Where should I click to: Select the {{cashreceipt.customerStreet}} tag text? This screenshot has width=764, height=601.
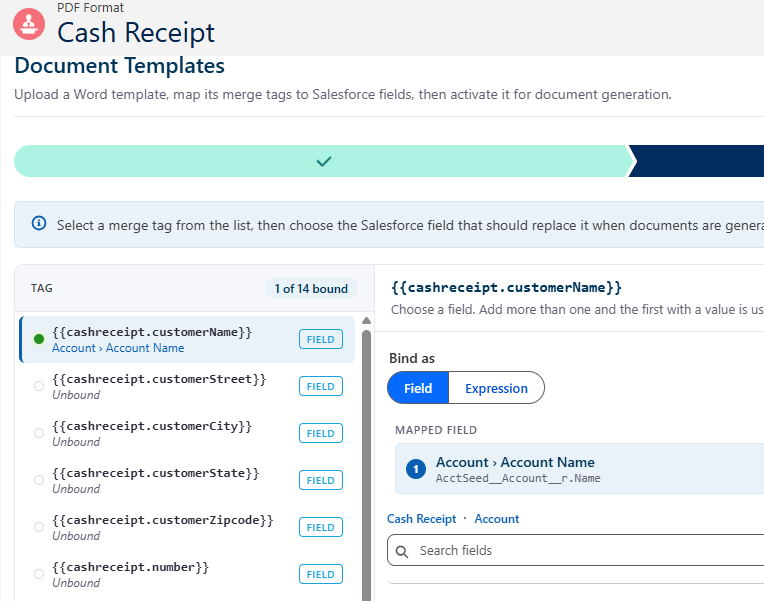159,379
